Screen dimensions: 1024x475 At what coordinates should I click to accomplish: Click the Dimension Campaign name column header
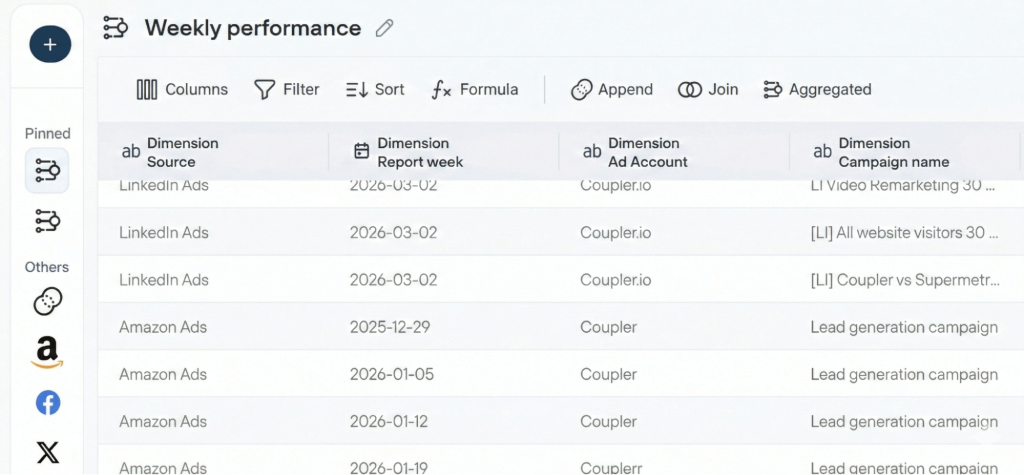[904, 152]
